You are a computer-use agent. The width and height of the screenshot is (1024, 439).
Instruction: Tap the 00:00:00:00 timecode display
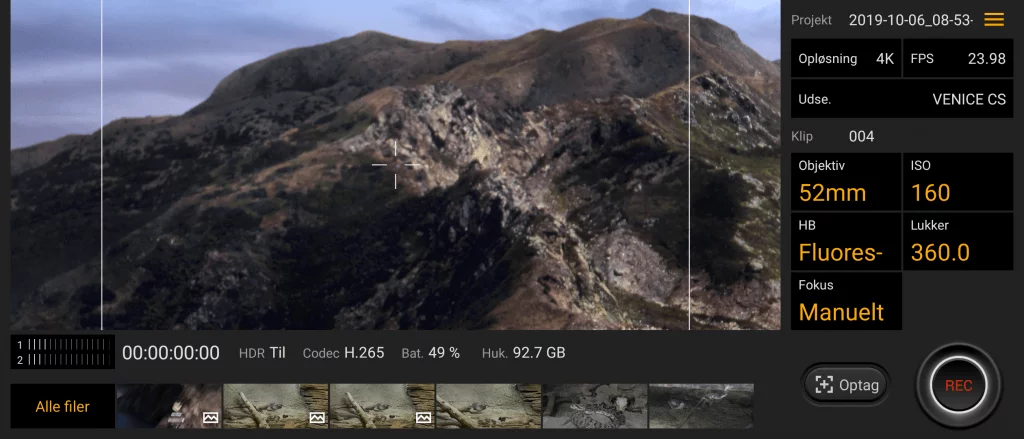(170, 353)
